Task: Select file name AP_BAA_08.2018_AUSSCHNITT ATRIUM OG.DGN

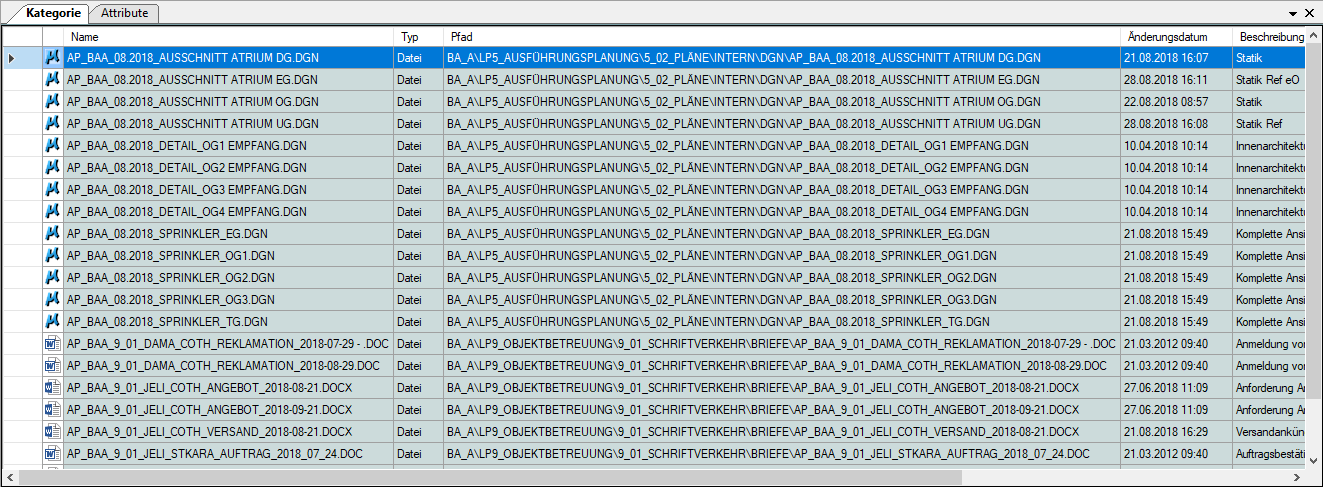Action: 193,102
